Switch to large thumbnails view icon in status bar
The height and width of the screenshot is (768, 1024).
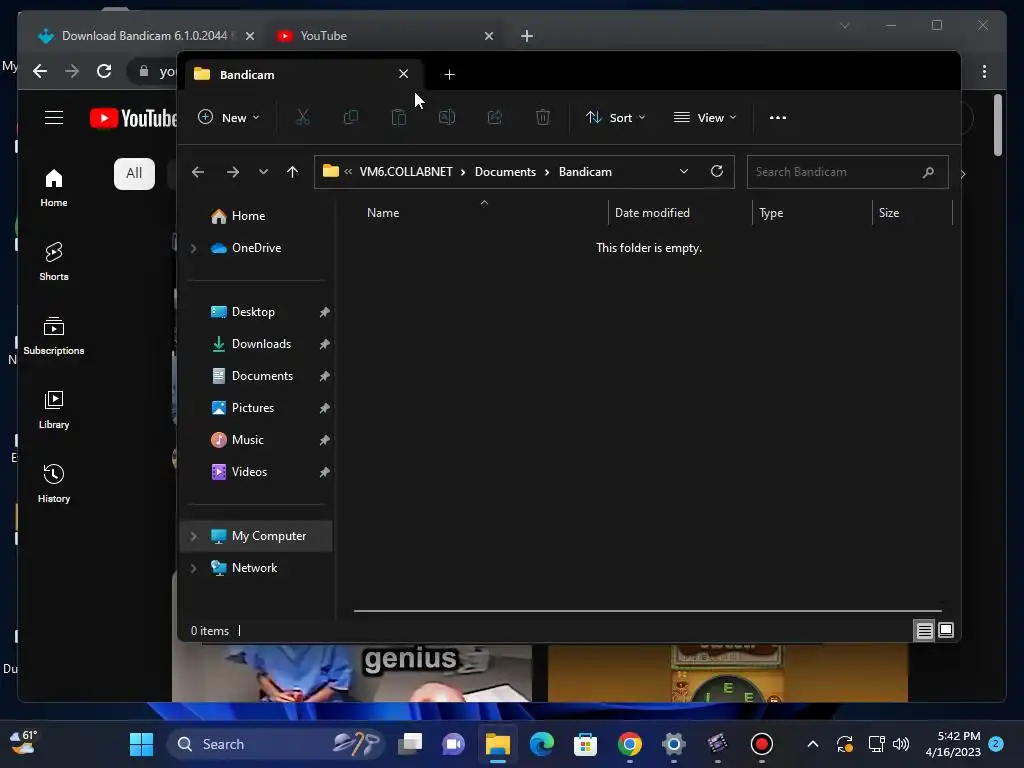[x=946, y=630]
